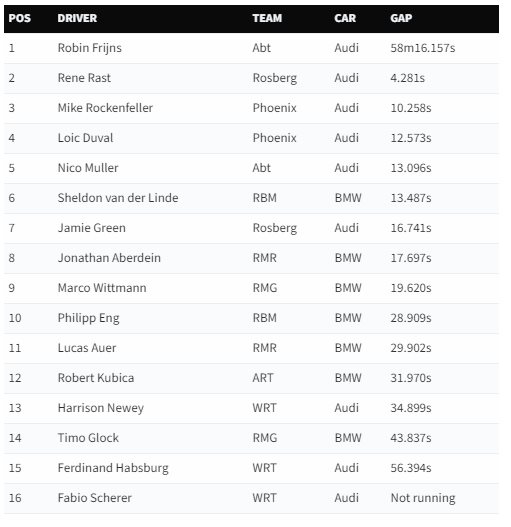Click Loic Duval's row name
This screenshot has height=527, width=511.
click(85, 138)
